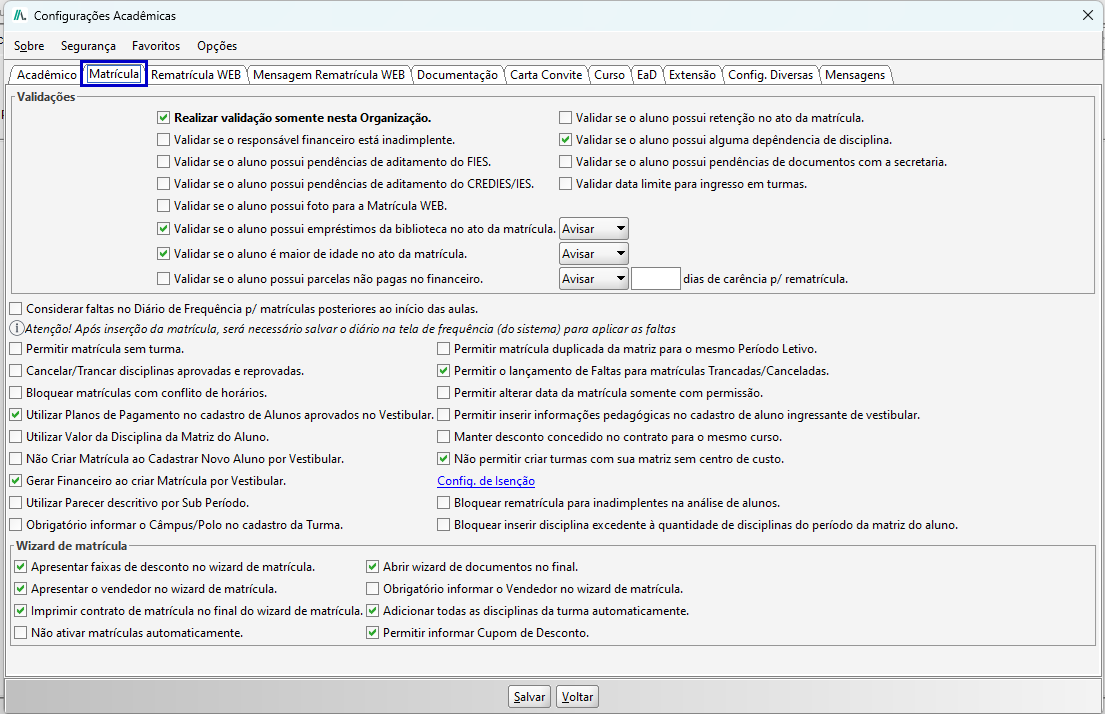Image resolution: width=1110 pixels, height=721 pixels.
Task: Open the Config. de Isenção link
Action: coord(486,481)
